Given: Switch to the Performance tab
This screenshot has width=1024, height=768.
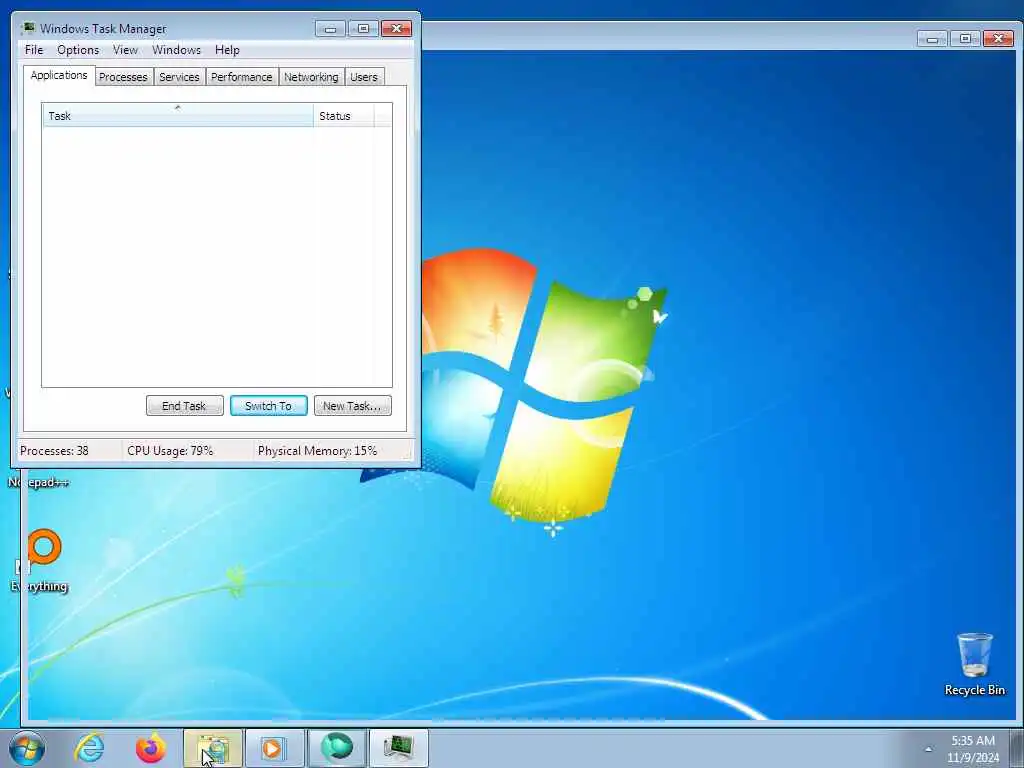Looking at the screenshot, I should pos(241,77).
